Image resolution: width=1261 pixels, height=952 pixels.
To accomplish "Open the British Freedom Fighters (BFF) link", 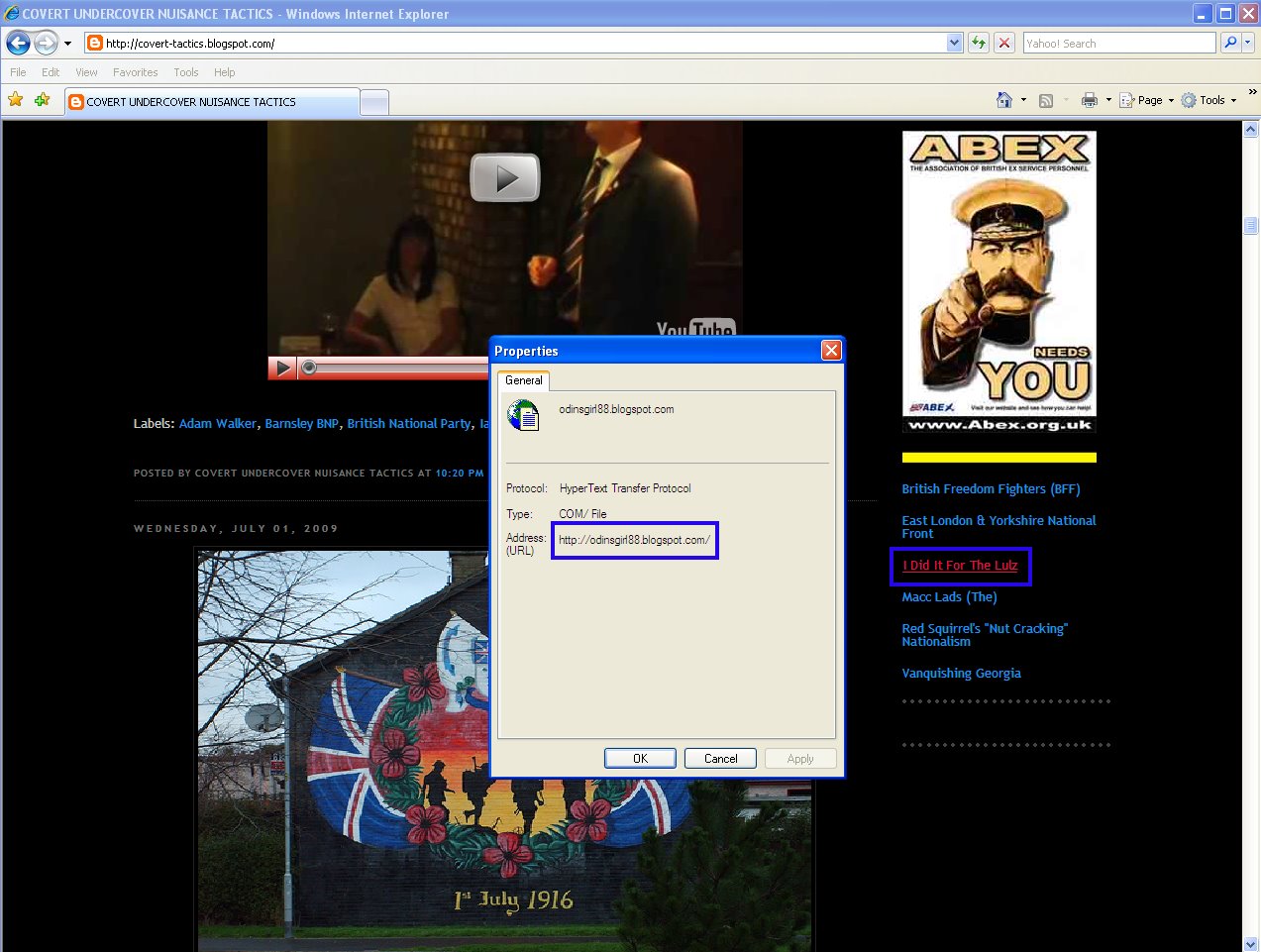I will (x=991, y=489).
